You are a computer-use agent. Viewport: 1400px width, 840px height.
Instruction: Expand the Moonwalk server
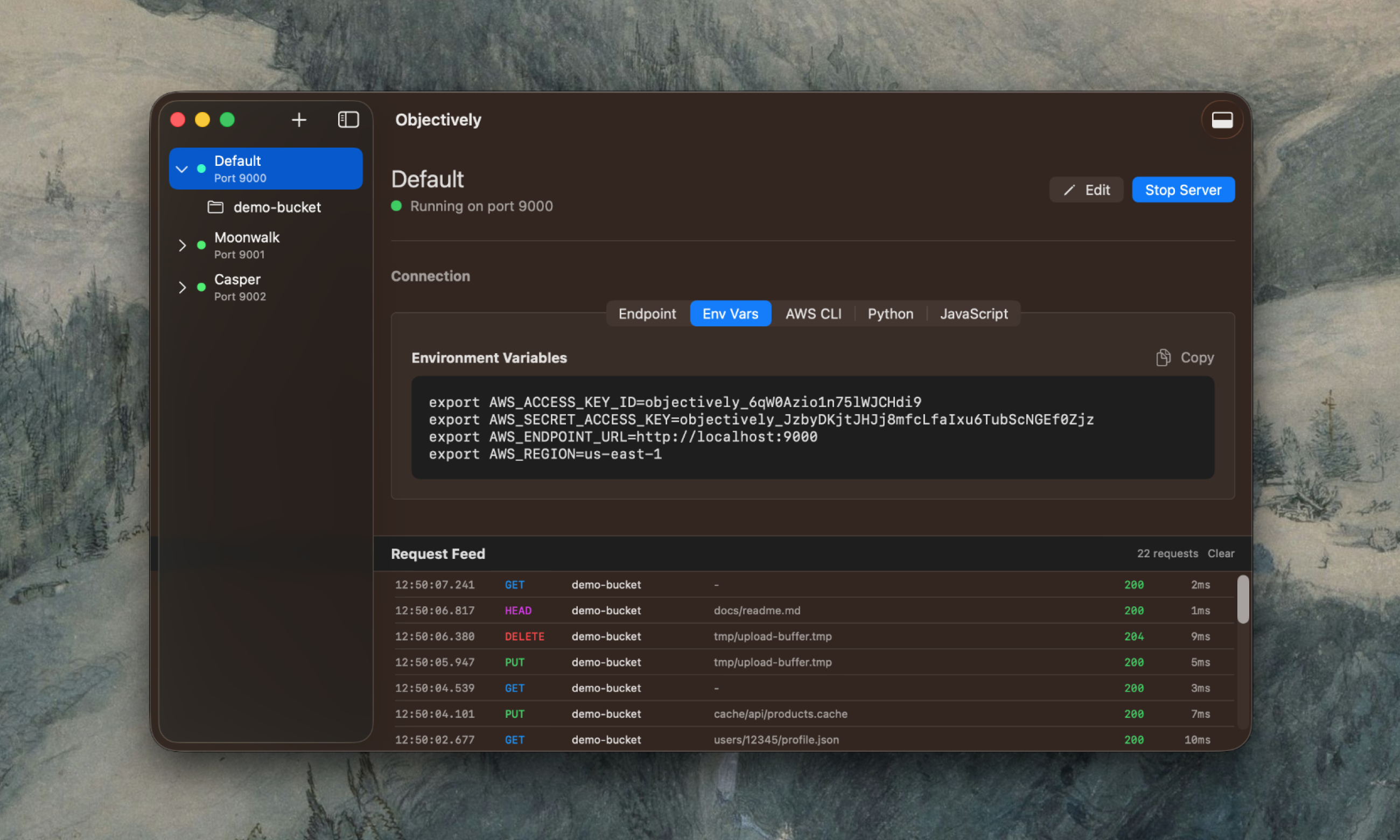pyautogui.click(x=181, y=244)
